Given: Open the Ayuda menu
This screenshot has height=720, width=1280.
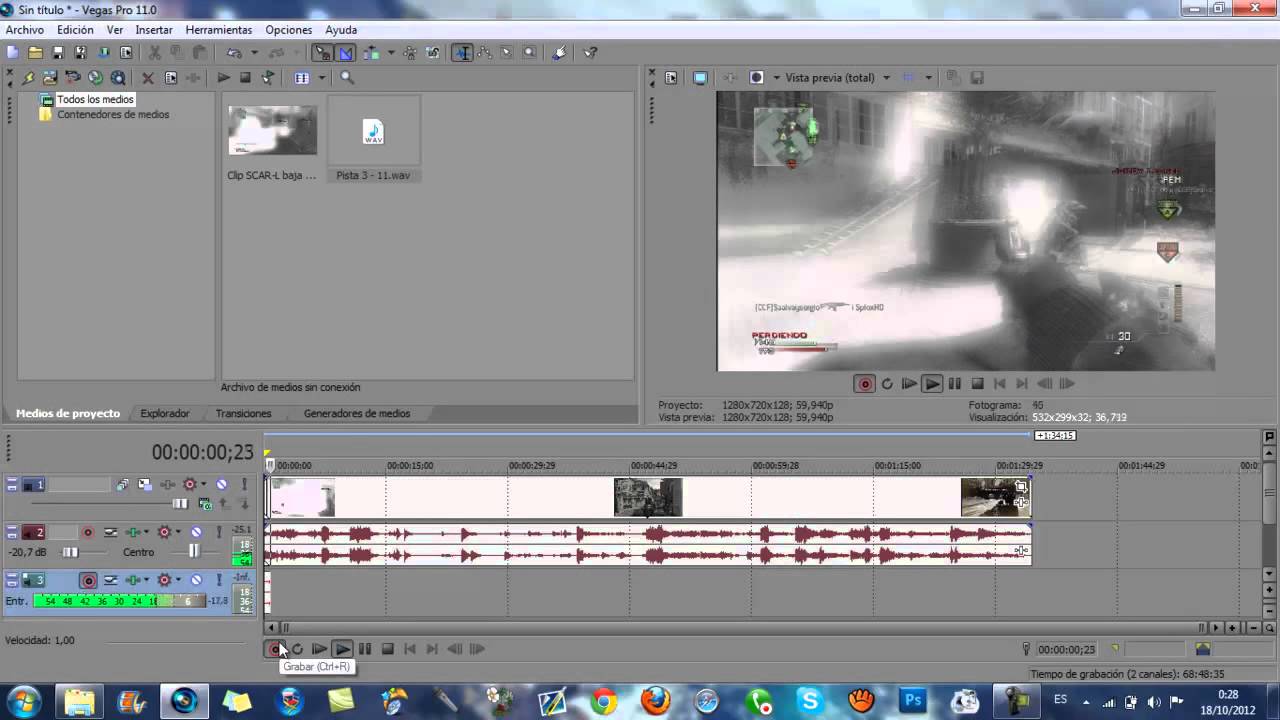Looking at the screenshot, I should (x=341, y=30).
